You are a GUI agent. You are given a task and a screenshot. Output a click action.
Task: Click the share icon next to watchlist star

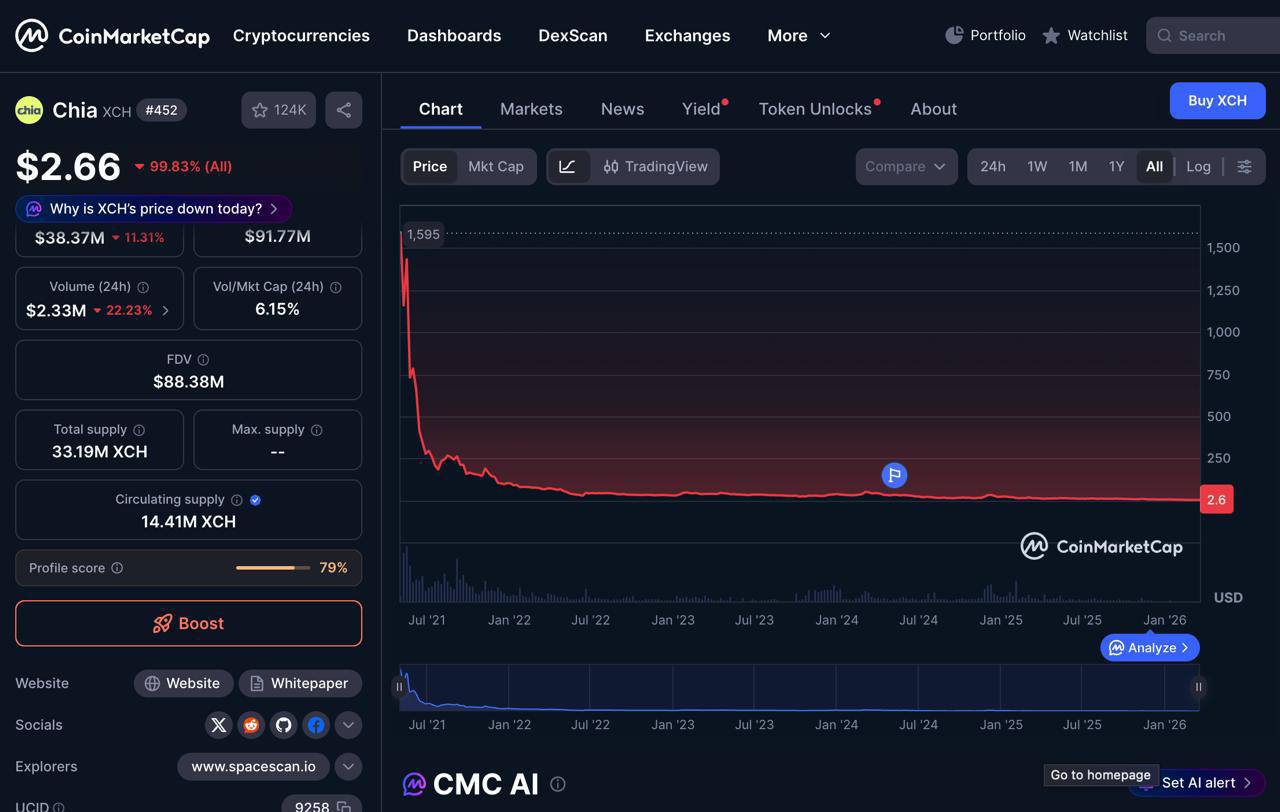(x=344, y=110)
